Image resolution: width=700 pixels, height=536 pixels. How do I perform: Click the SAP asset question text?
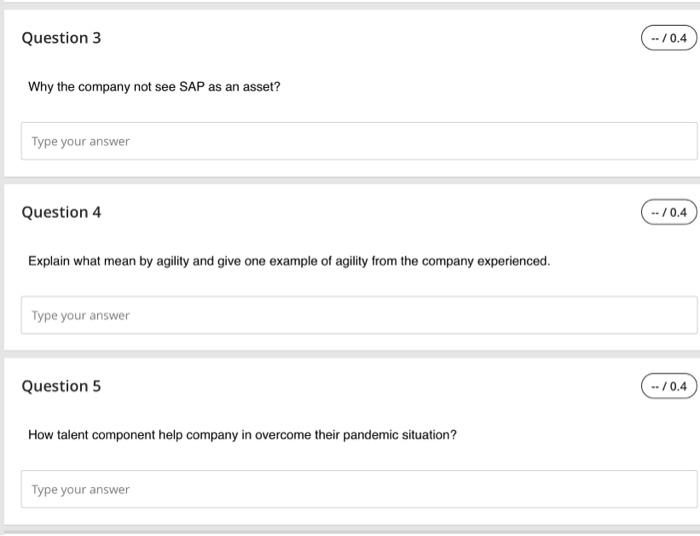154,87
